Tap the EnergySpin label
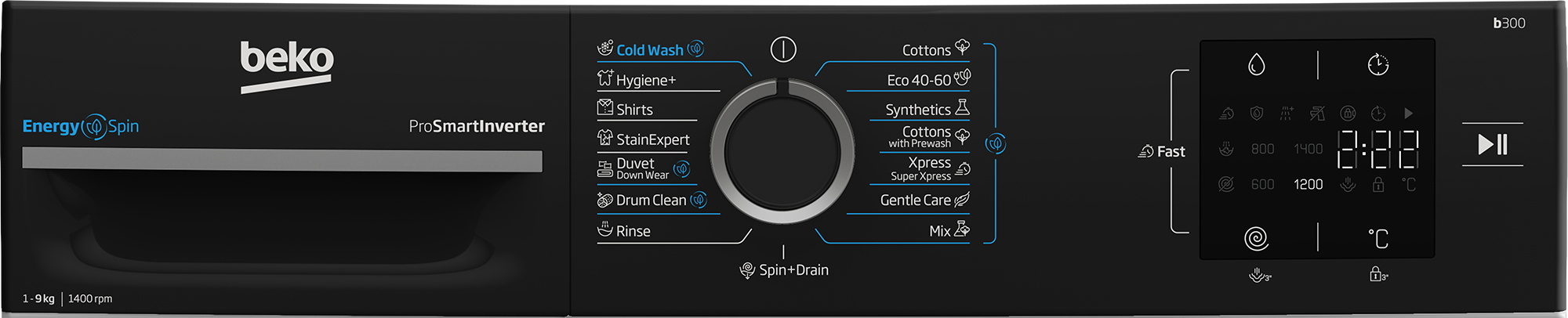 (81, 126)
